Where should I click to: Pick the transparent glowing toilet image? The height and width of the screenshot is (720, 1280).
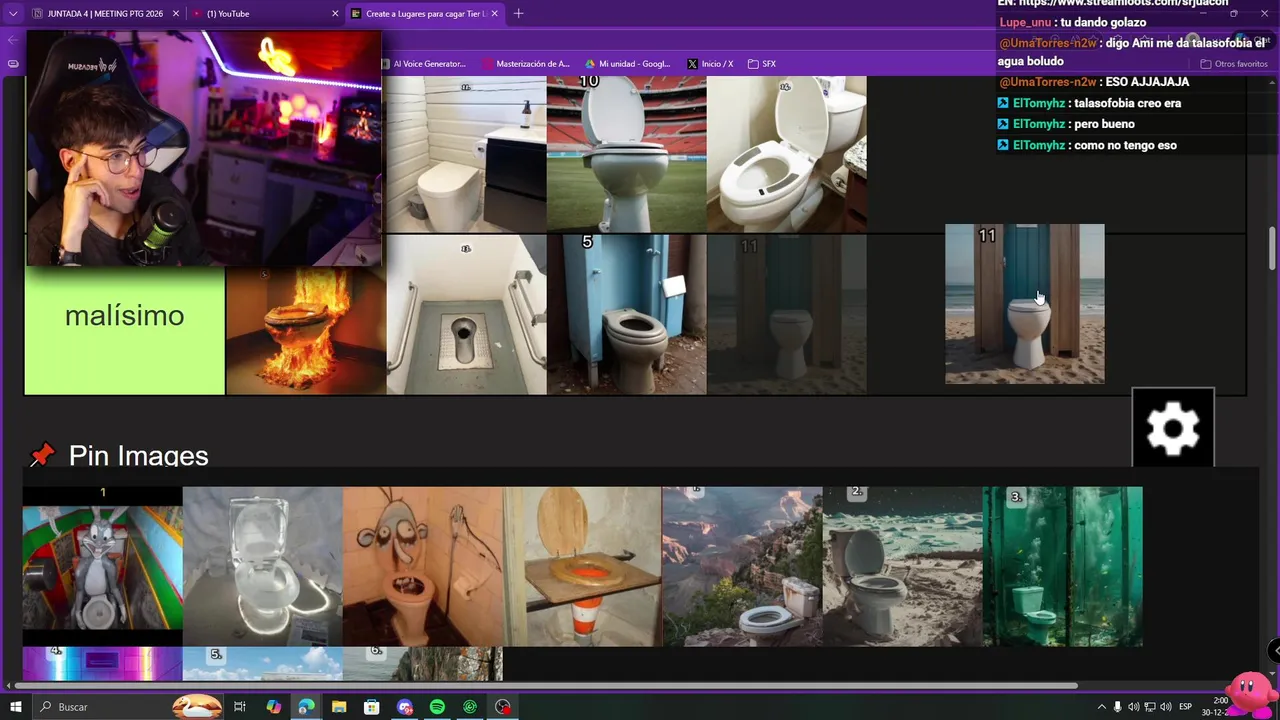(x=263, y=566)
